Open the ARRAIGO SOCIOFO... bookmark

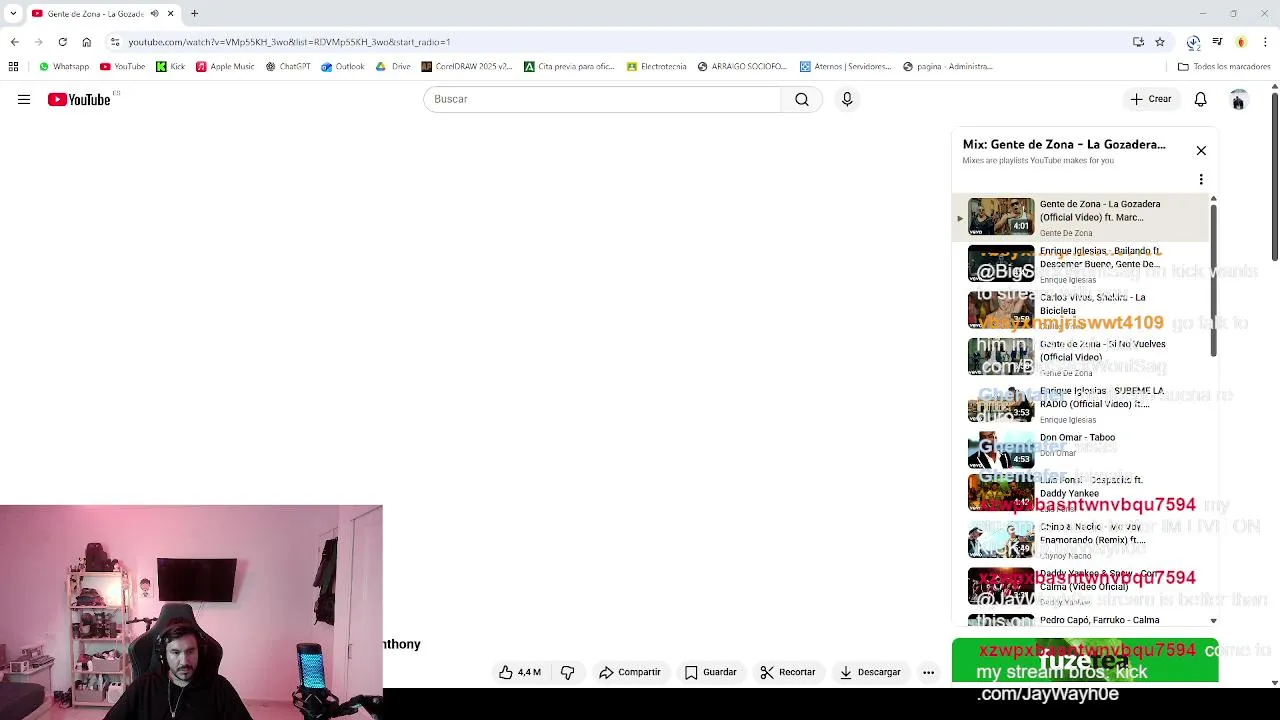[x=743, y=67]
